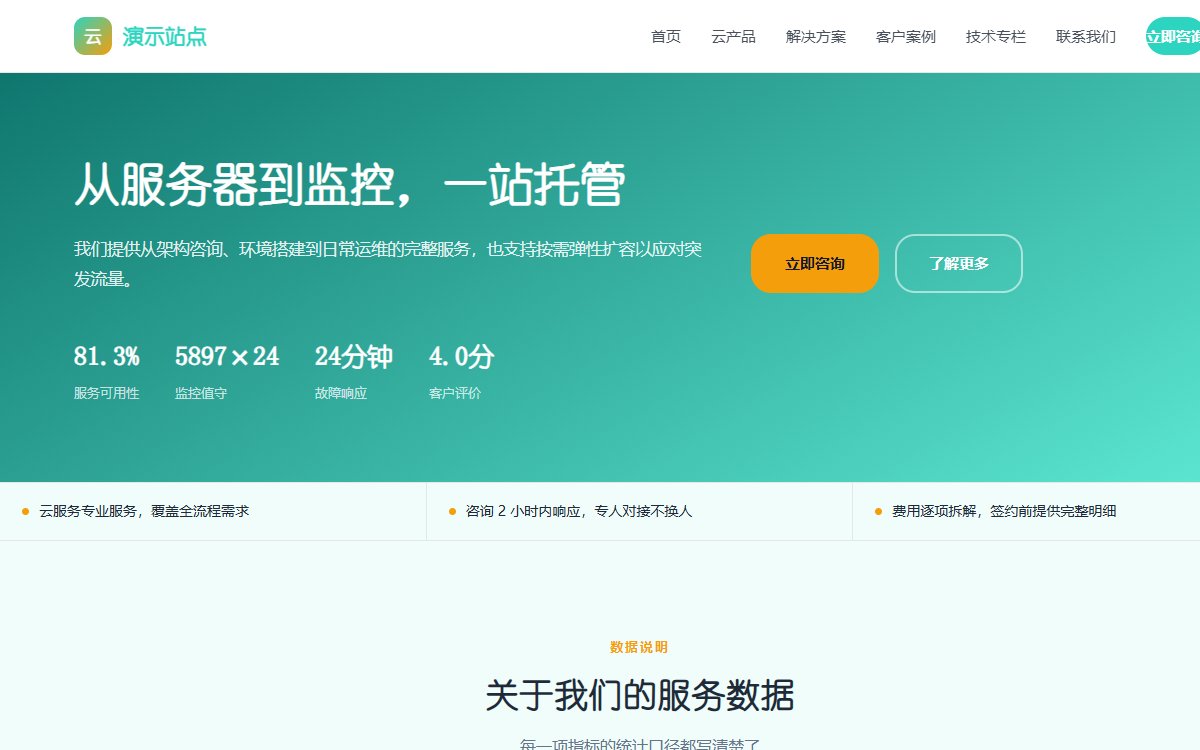This screenshot has width=1200, height=750.
Task: Click the 关于我们的服务数据 heading
Action: coord(640,695)
